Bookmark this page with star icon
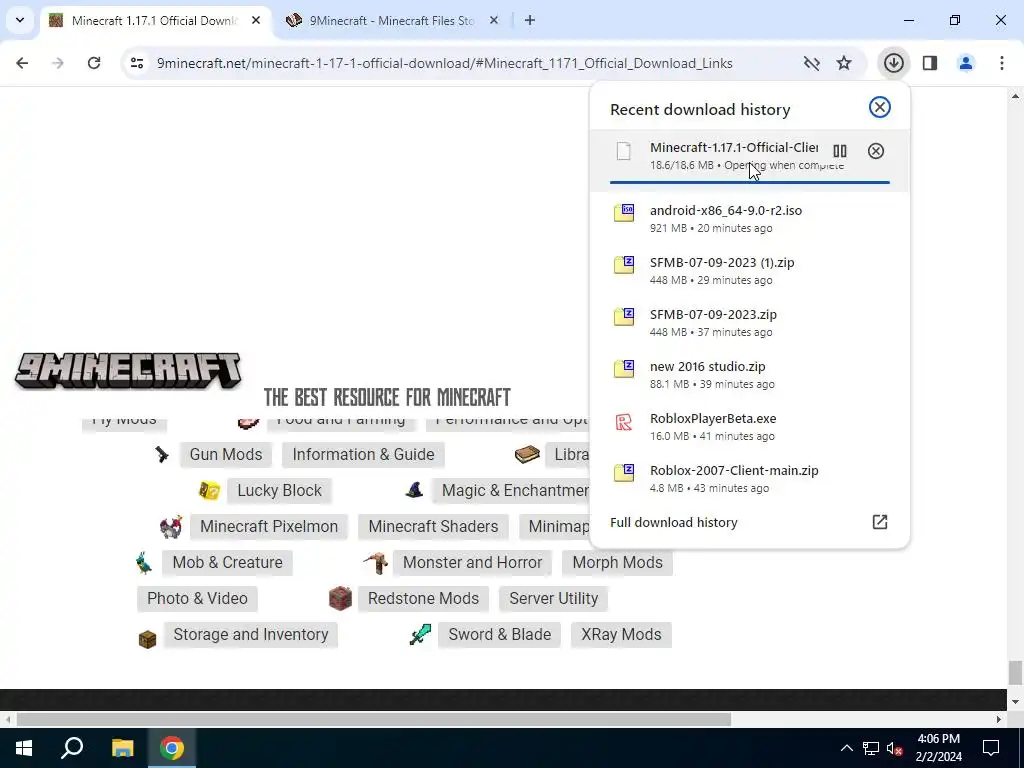1024x768 pixels. tap(844, 63)
